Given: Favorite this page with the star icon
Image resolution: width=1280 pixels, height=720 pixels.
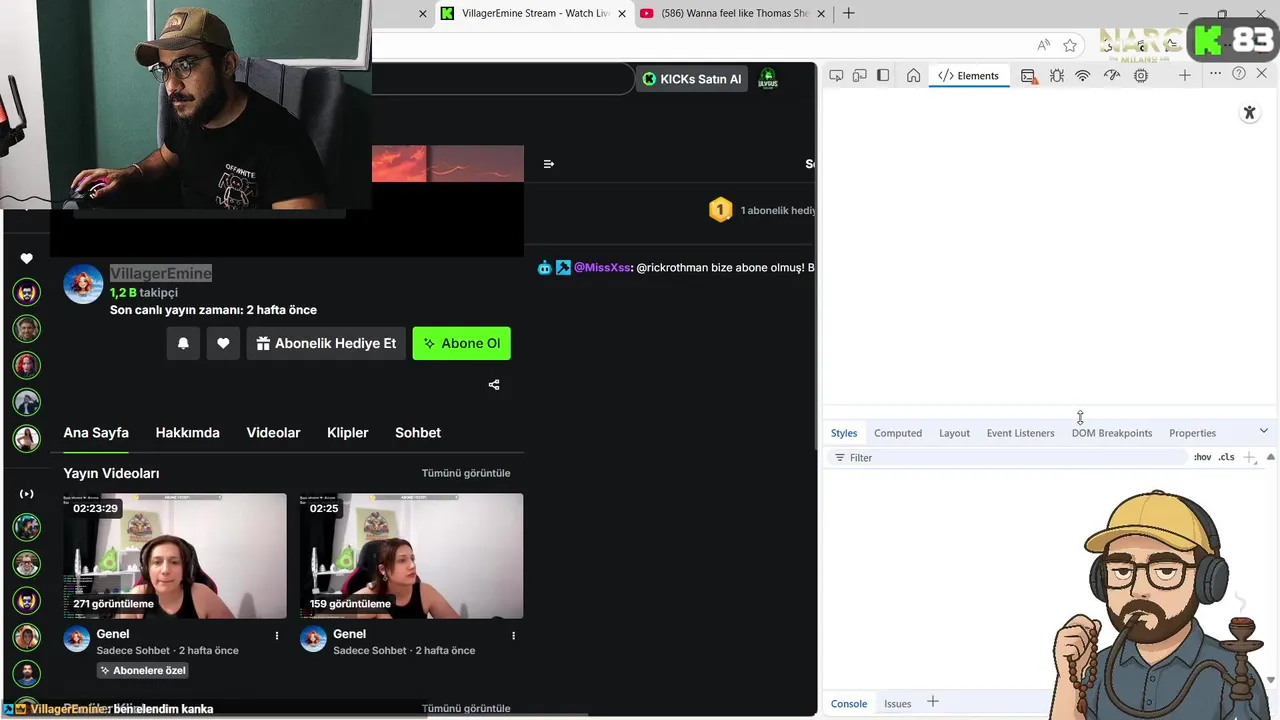Looking at the screenshot, I should click(1070, 45).
